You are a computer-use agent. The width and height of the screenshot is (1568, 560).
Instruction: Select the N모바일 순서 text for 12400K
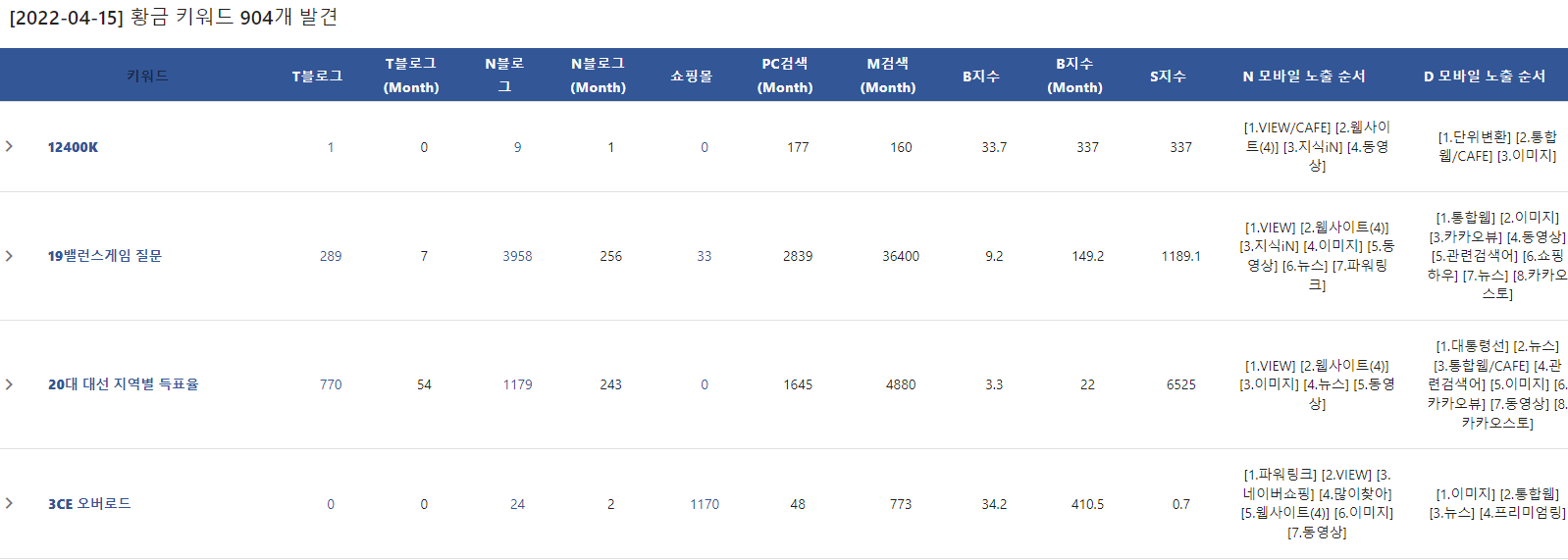pos(1317,146)
